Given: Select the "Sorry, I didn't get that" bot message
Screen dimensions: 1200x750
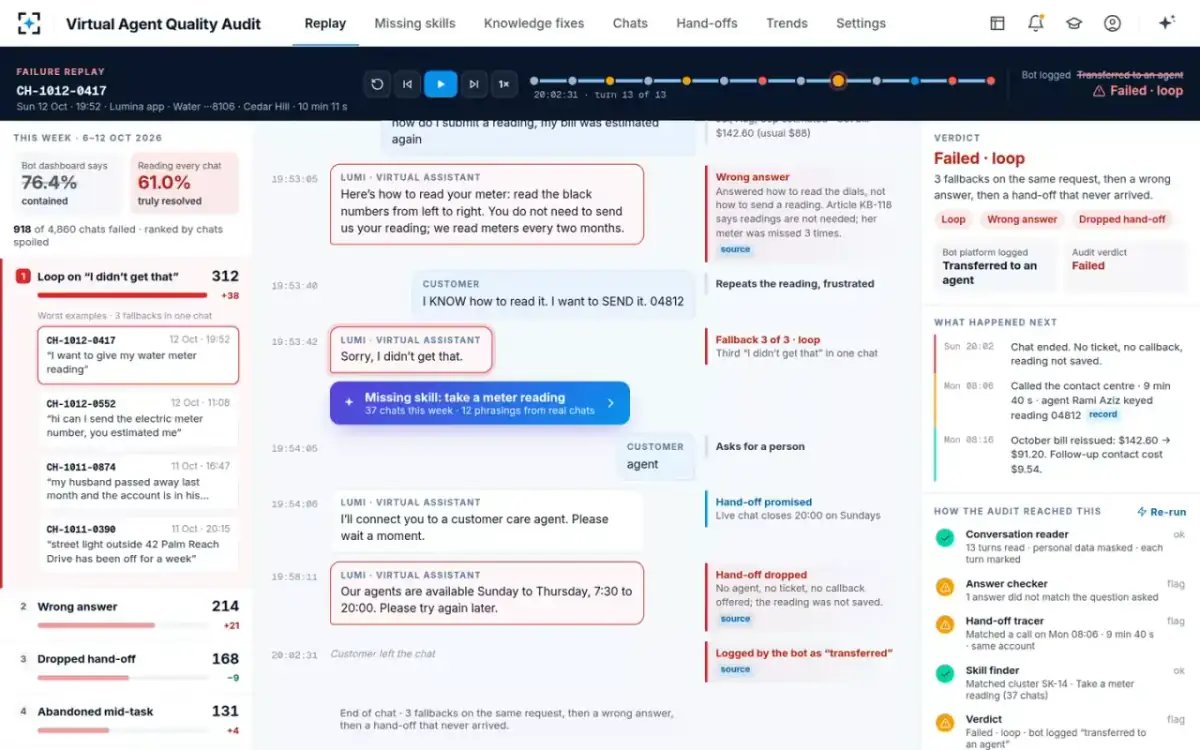Looking at the screenshot, I should (411, 349).
